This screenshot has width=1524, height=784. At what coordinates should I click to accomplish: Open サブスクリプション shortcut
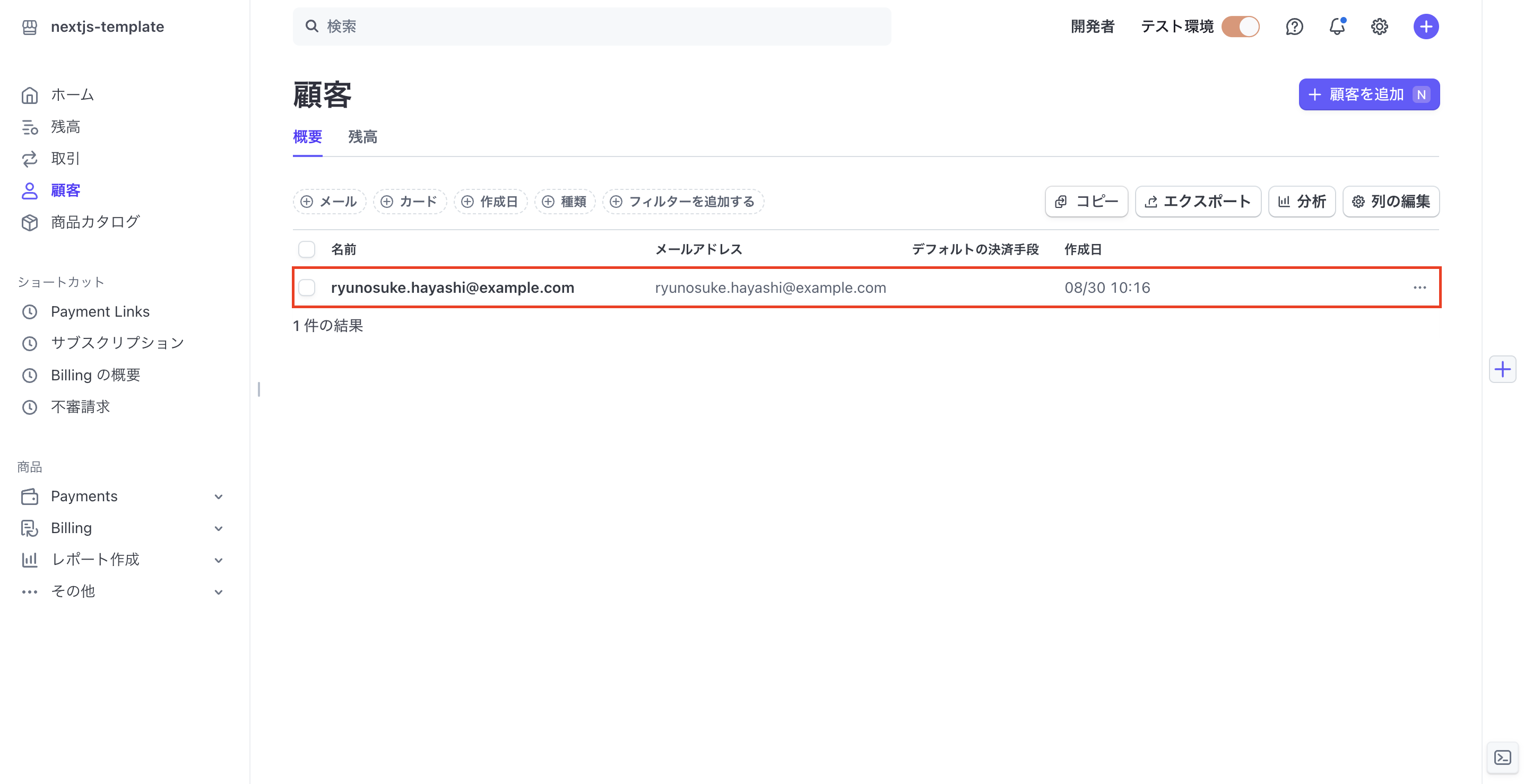tap(117, 343)
